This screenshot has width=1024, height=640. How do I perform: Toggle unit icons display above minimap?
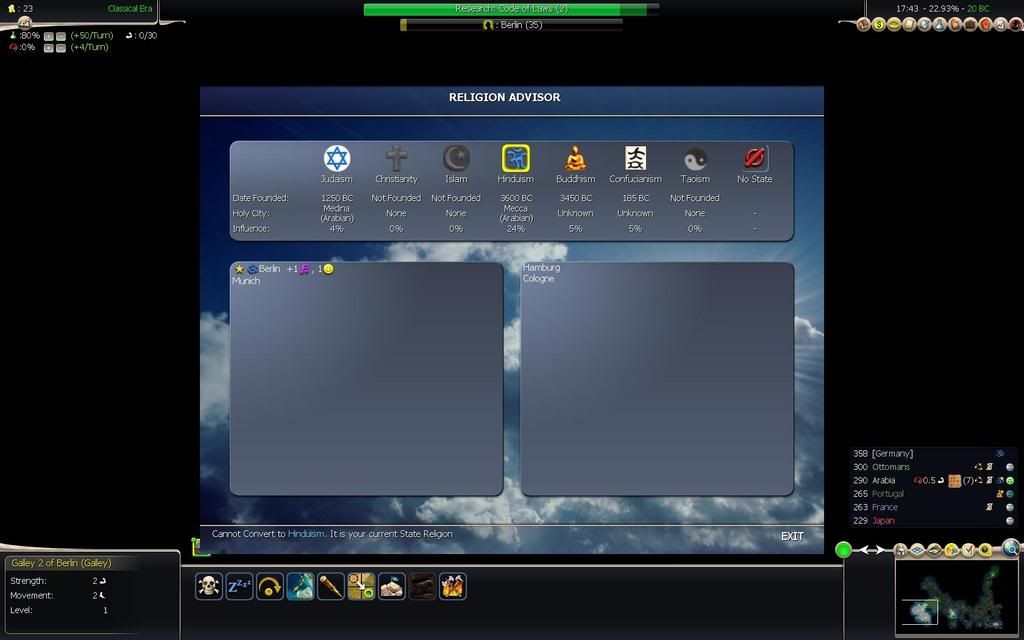point(900,551)
